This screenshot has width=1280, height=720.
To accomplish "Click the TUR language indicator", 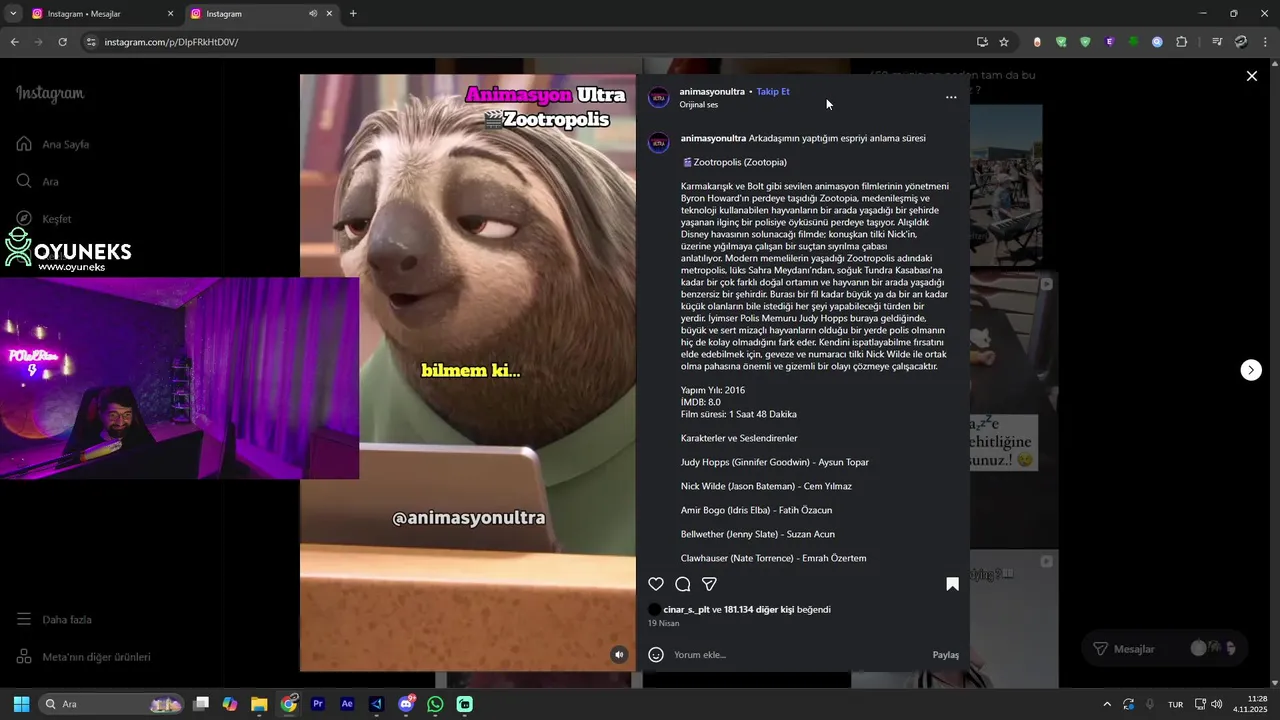I will tap(1176, 704).
